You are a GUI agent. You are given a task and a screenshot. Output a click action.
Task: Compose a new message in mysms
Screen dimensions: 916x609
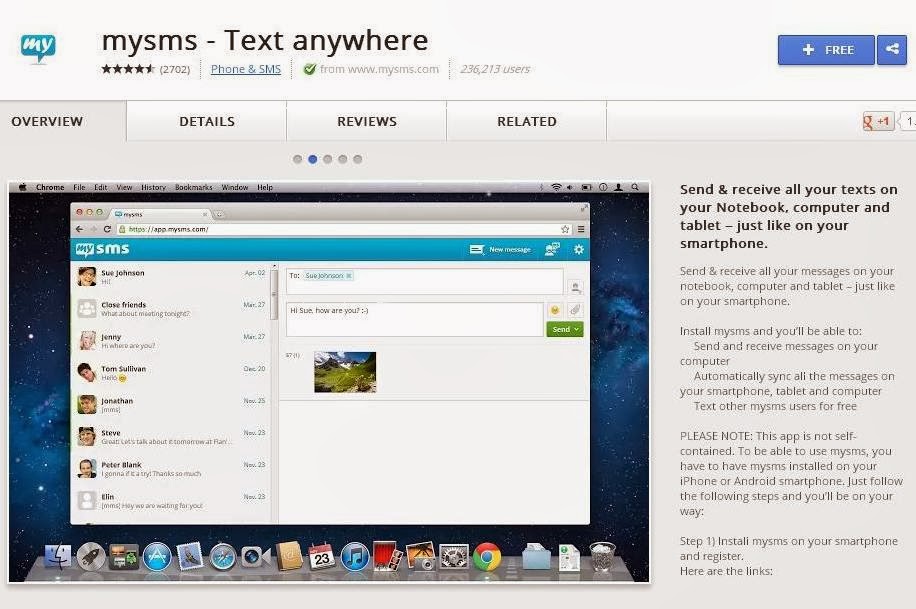(505, 249)
